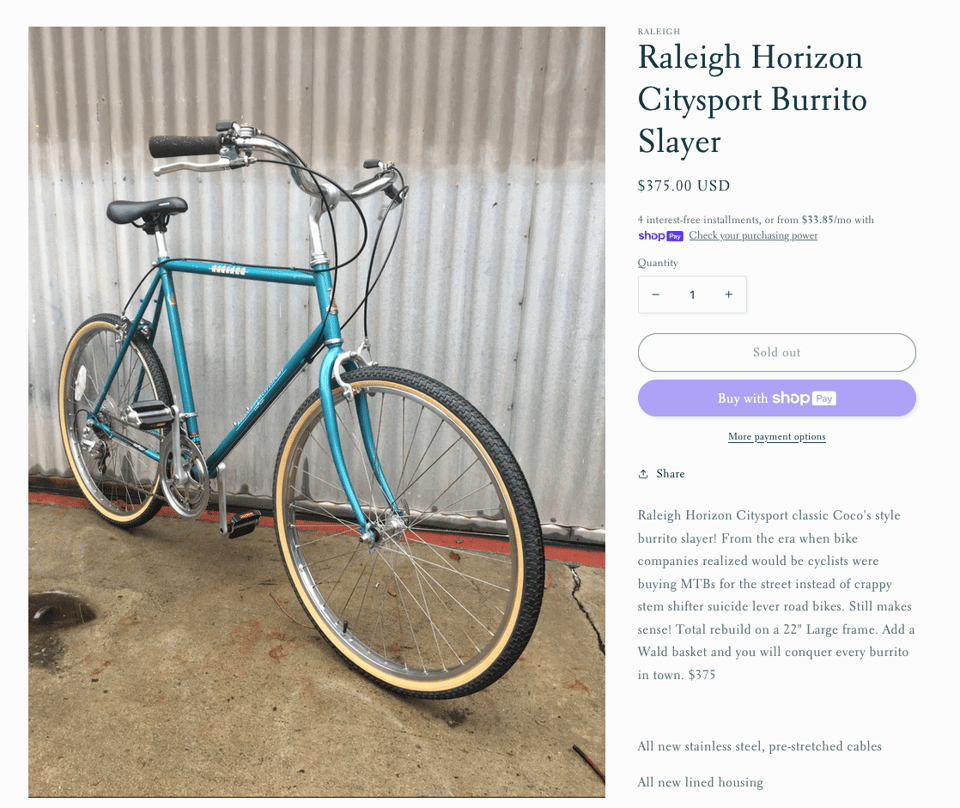Click the pre-stretched cables line of text
Image resolution: width=960 pixels, height=808 pixels.
759,746
